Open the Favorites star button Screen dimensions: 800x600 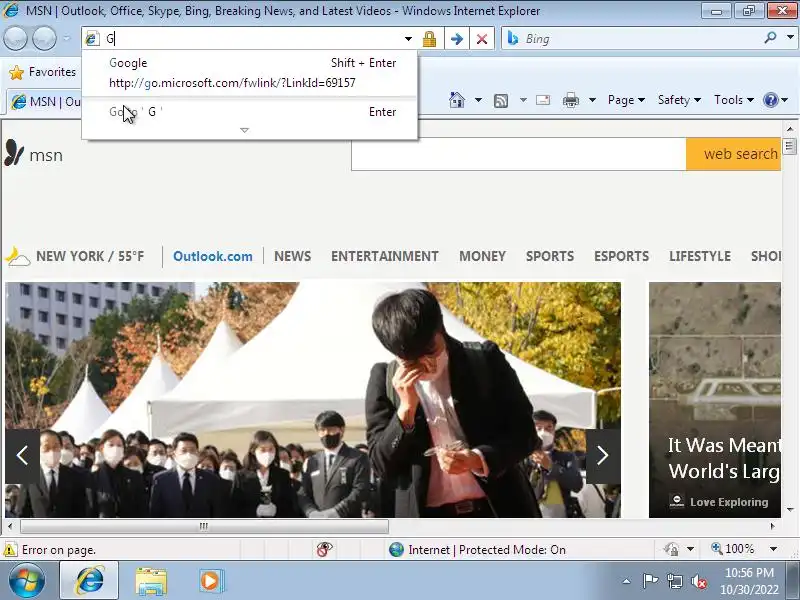point(42,72)
